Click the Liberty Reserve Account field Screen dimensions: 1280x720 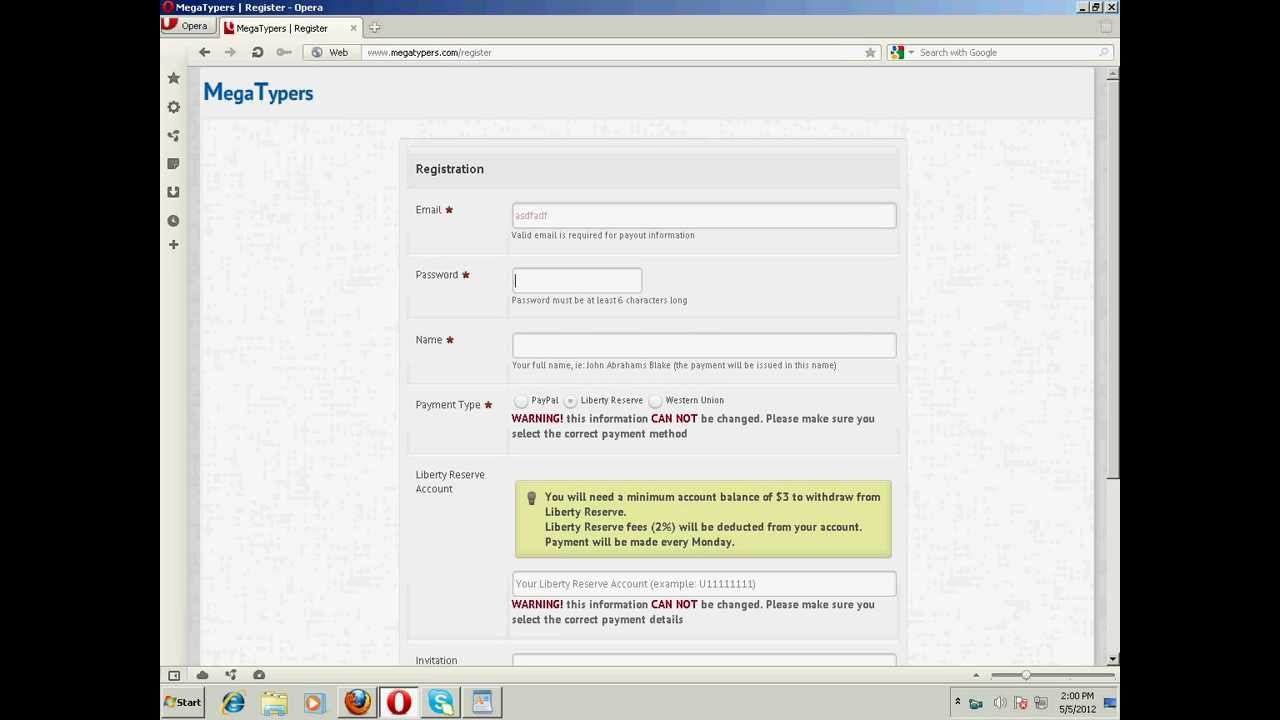pos(704,584)
